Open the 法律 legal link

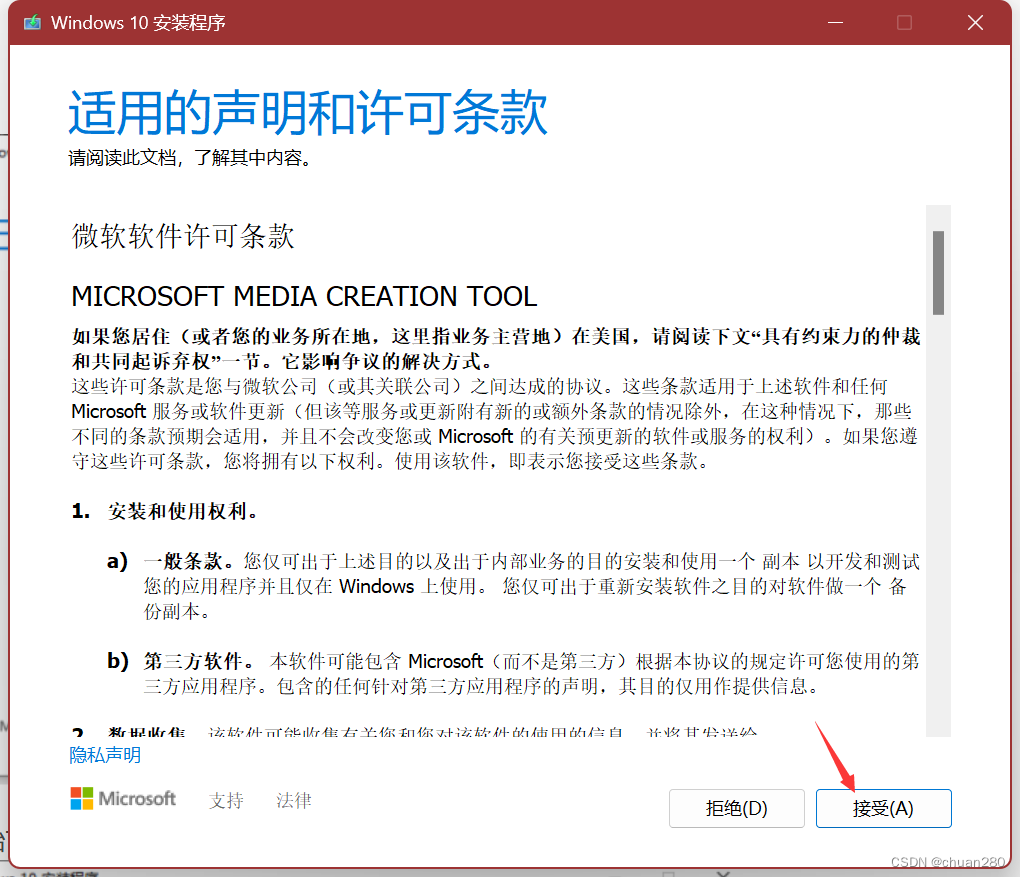[x=293, y=800]
